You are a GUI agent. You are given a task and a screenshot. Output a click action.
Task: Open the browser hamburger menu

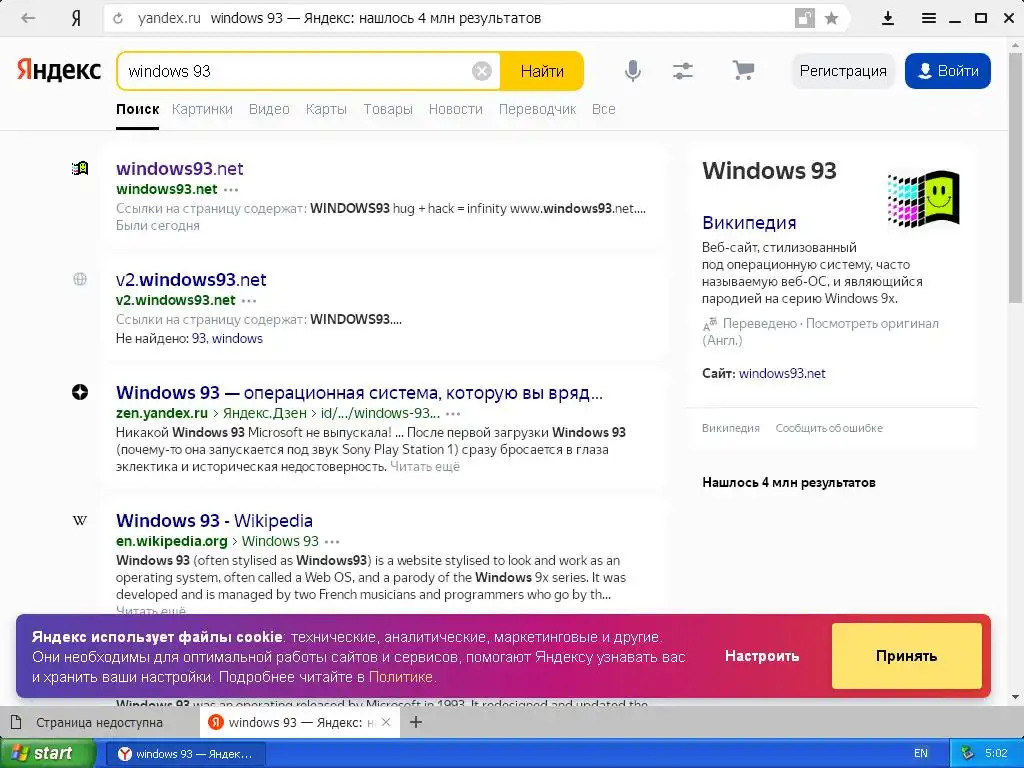929,18
